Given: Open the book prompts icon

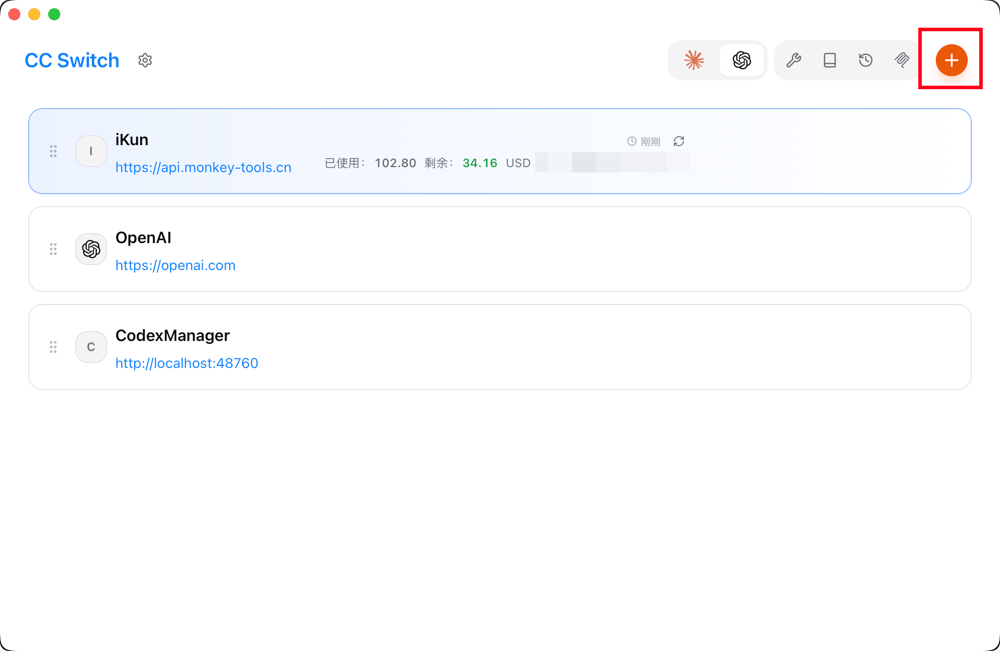Looking at the screenshot, I should click(x=830, y=60).
